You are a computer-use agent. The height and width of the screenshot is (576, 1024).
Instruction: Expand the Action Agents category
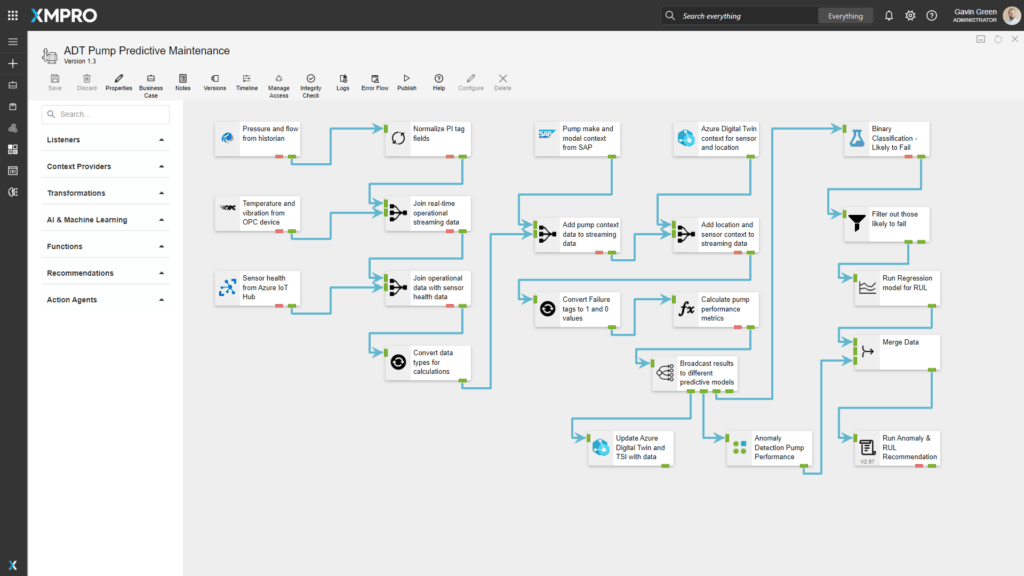pos(105,300)
